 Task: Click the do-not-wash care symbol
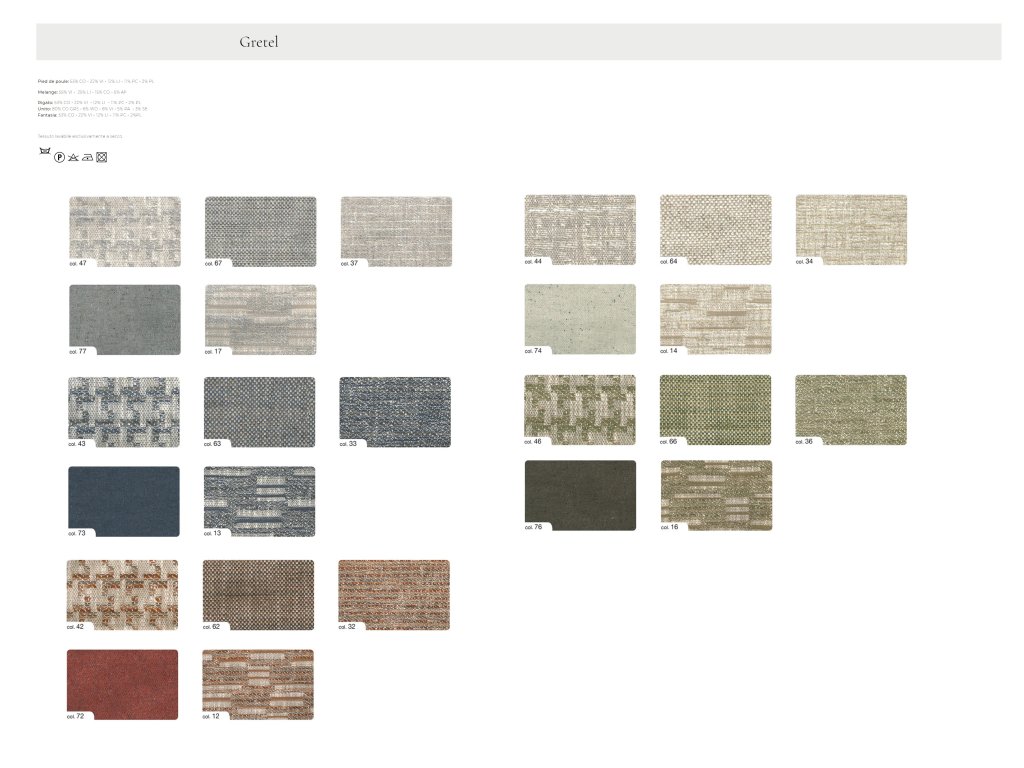pyautogui.click(x=44, y=151)
